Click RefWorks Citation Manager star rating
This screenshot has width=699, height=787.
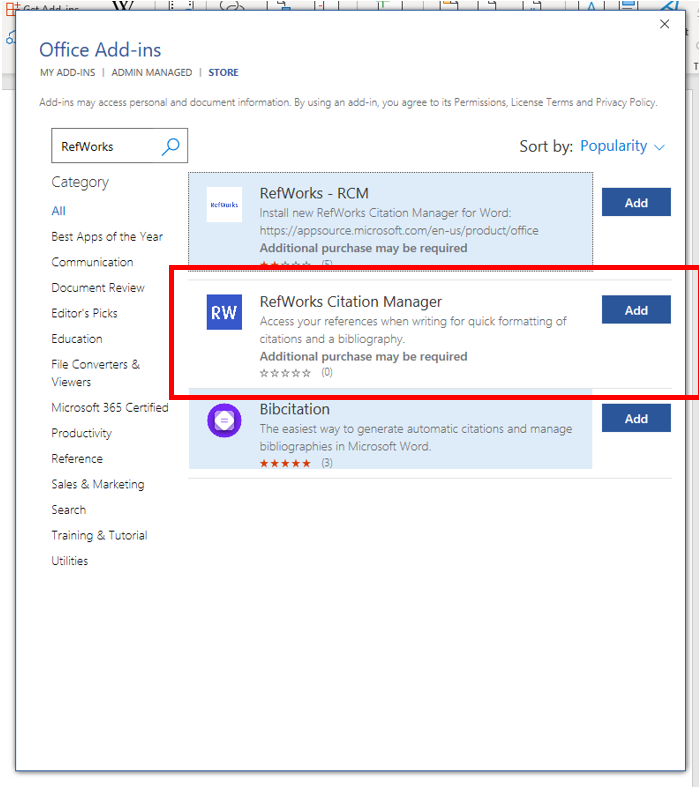tap(285, 373)
